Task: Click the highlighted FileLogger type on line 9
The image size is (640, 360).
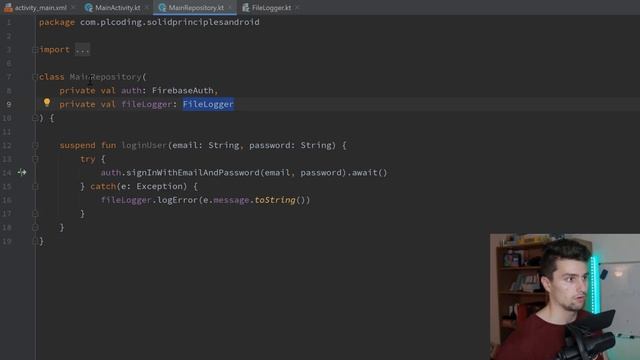Action: [x=208, y=104]
